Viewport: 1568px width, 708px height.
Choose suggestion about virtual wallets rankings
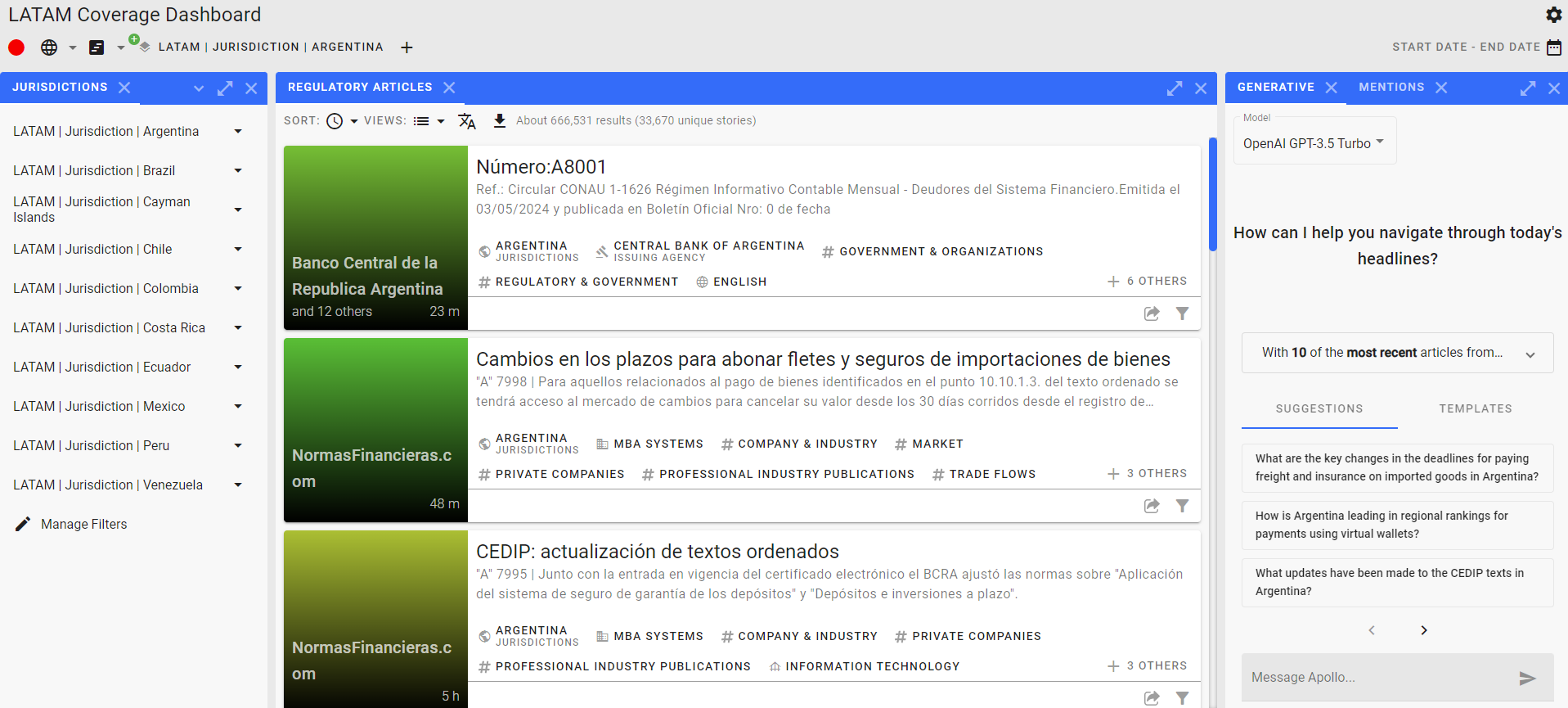(1397, 525)
